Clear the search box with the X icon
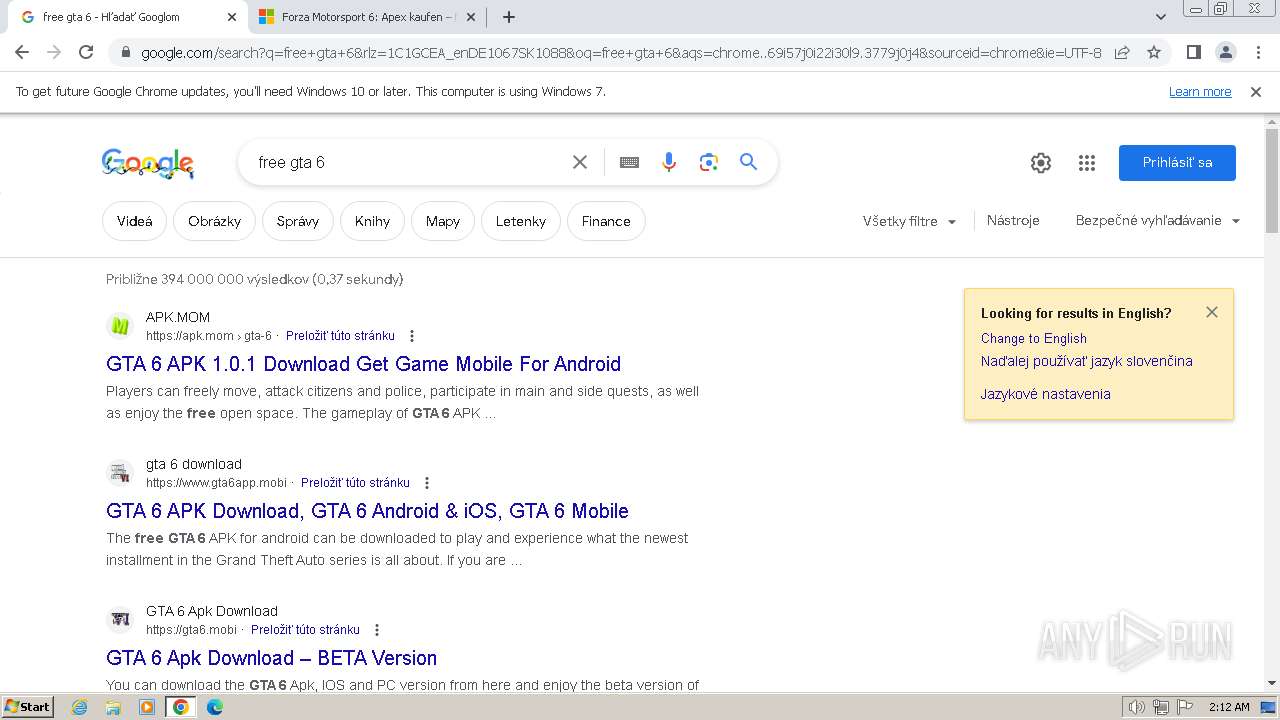1280x720 pixels. point(579,162)
